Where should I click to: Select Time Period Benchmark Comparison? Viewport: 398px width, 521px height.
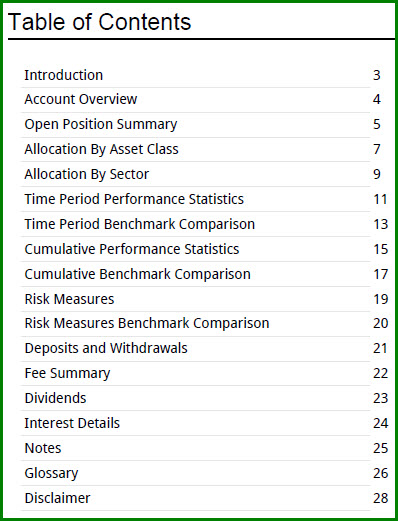(x=140, y=224)
